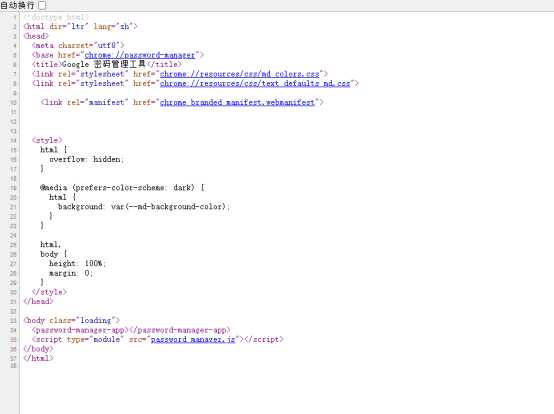Open the chrome_branded_manifest.webmanifest link
The height and width of the screenshot is (414, 554).
(x=237, y=102)
